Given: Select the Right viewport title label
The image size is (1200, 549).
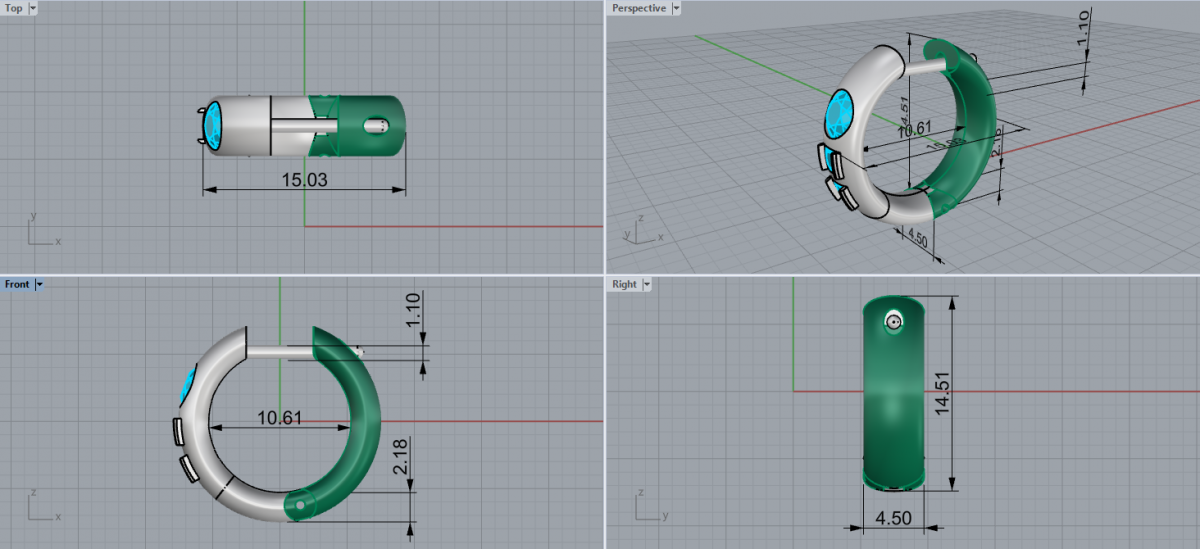Looking at the screenshot, I should 624,284.
